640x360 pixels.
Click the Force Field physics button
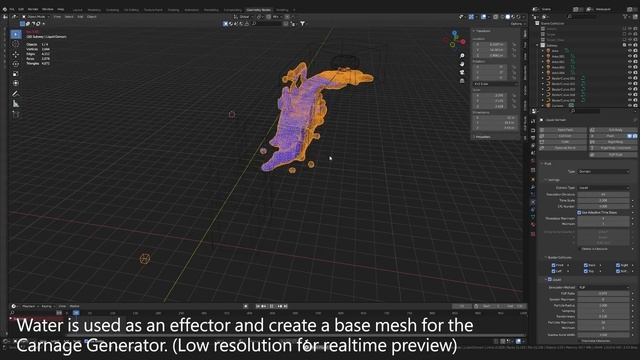562,130
